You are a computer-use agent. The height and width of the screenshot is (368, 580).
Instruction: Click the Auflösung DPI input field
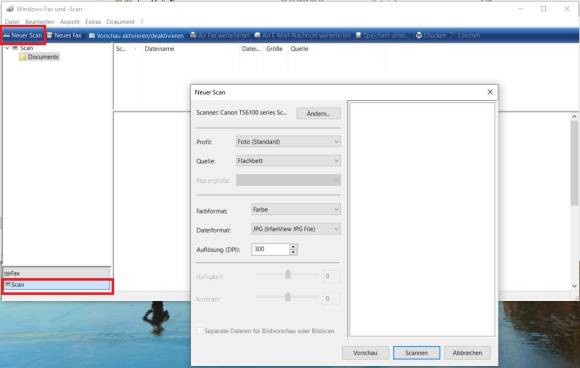pyautogui.click(x=270, y=249)
